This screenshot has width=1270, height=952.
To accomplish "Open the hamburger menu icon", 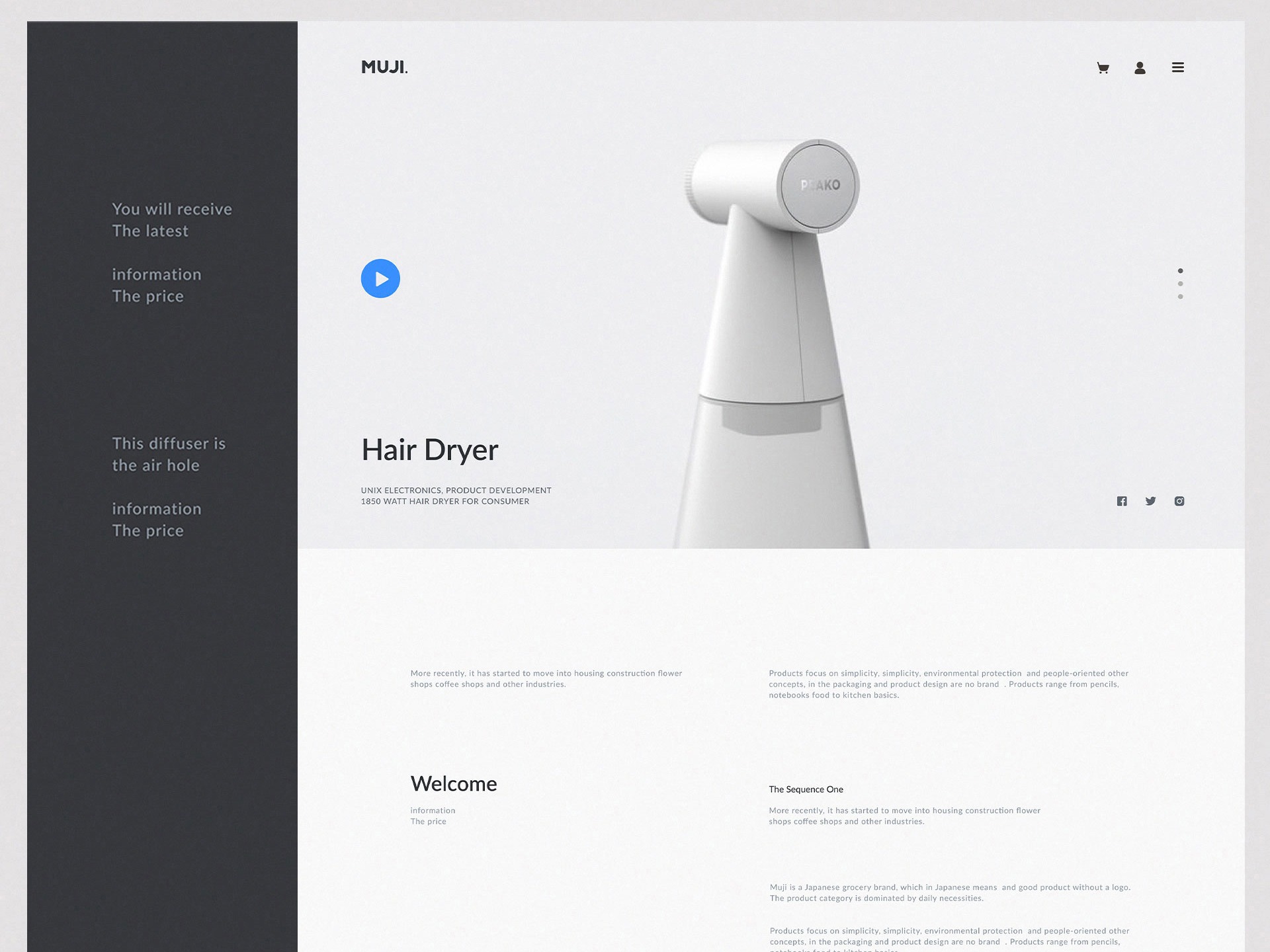I will (x=1177, y=67).
